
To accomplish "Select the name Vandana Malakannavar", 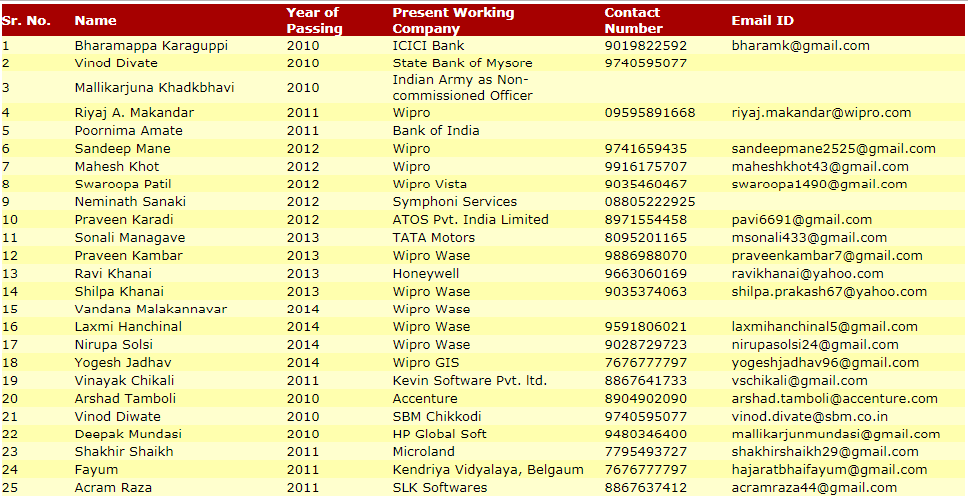I will pyautogui.click(x=150, y=309).
